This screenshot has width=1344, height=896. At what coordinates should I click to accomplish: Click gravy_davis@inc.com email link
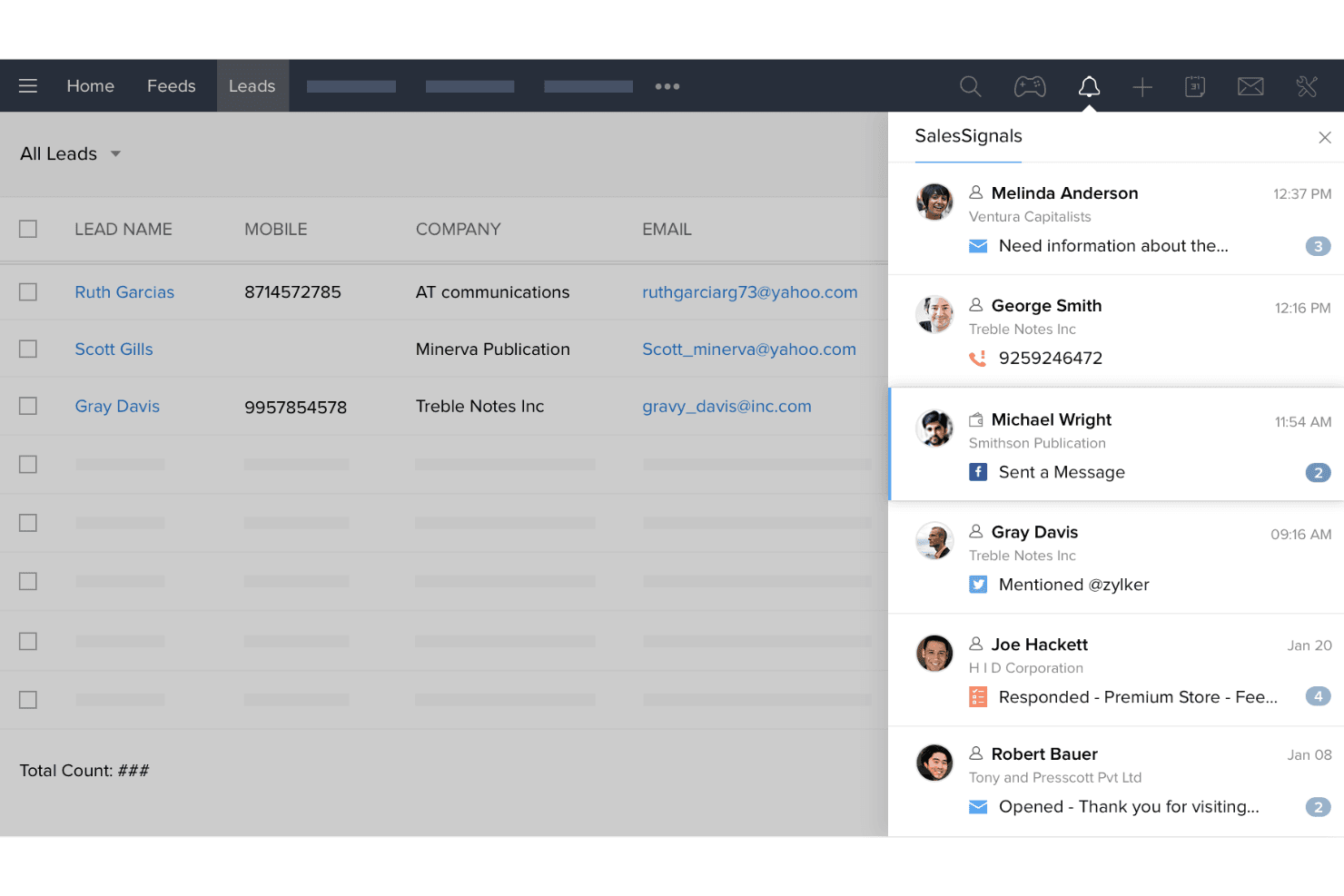726,407
